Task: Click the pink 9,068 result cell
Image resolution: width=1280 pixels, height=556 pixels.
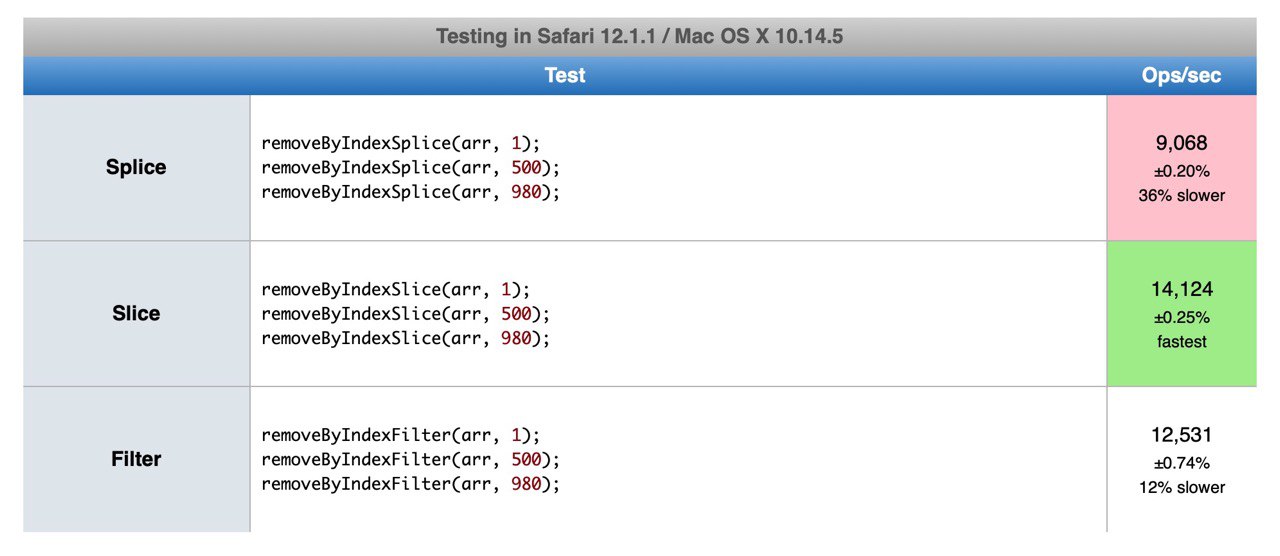Action: (x=1181, y=168)
